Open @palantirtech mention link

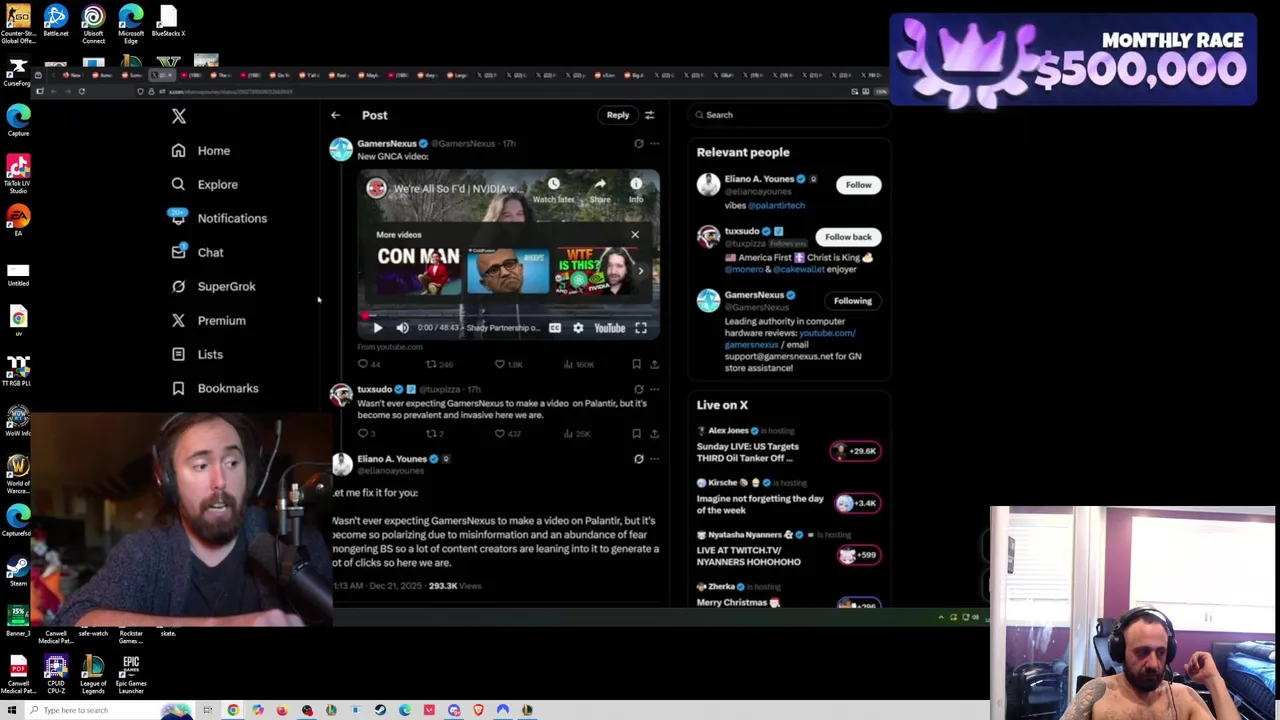(777, 205)
